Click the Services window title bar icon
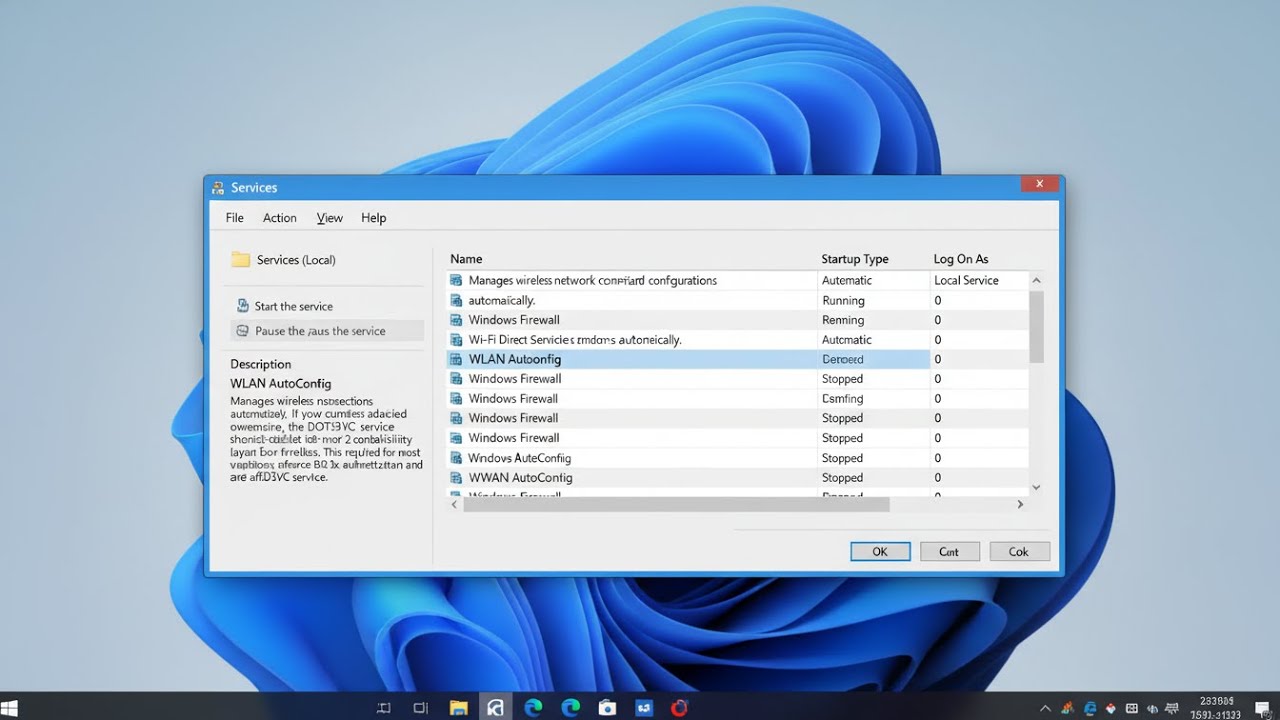1280x720 pixels. 218,188
